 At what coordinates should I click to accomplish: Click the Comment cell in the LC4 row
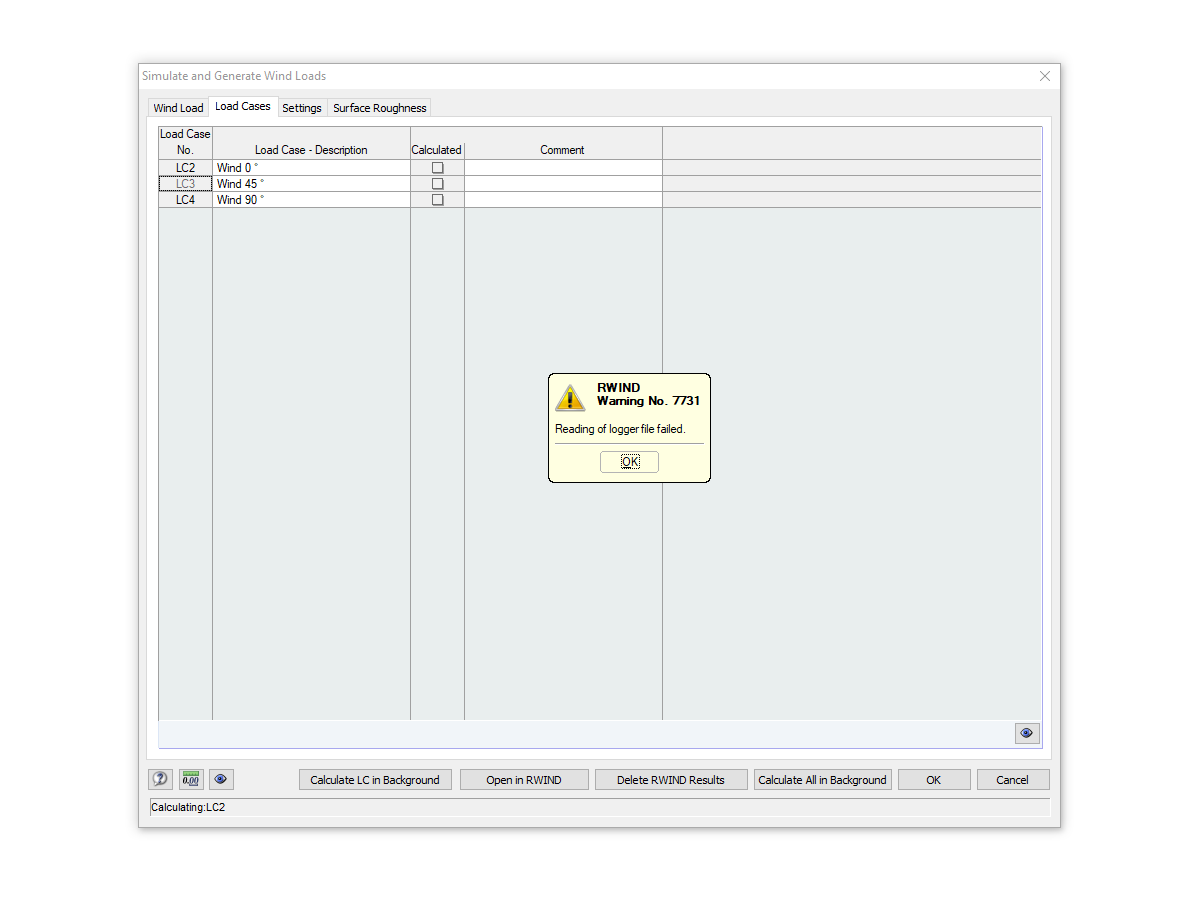(563, 200)
